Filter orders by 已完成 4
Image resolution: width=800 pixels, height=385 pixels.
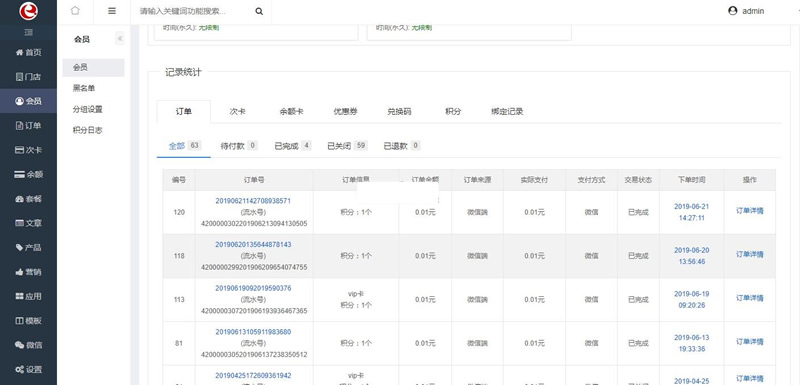(293, 146)
